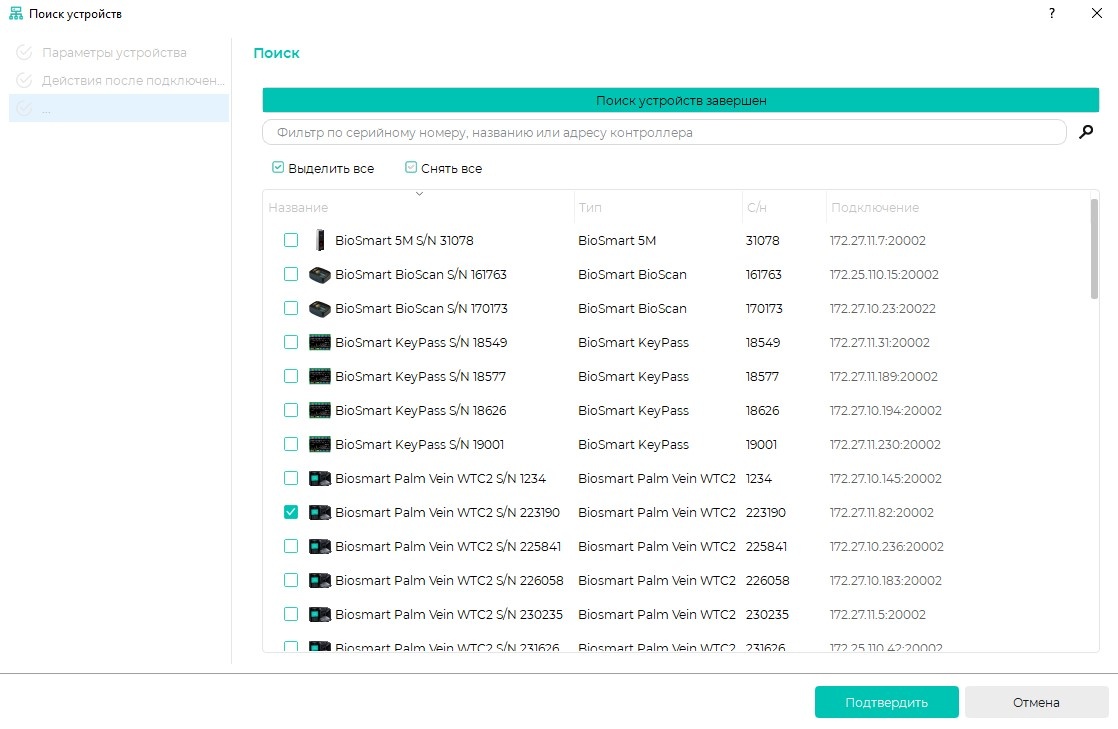Click the address 172.27.11.31:20002

pos(880,342)
